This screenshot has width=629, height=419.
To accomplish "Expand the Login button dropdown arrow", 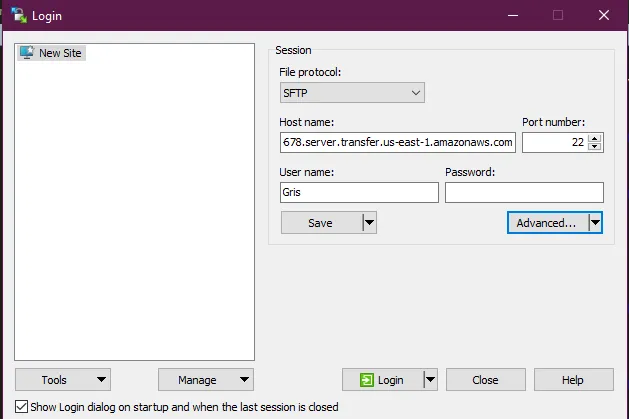I will (x=430, y=380).
